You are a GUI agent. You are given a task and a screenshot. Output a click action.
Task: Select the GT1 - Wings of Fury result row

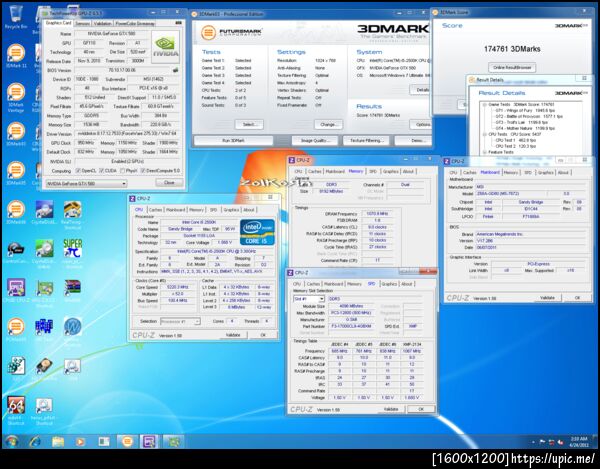click(x=525, y=110)
